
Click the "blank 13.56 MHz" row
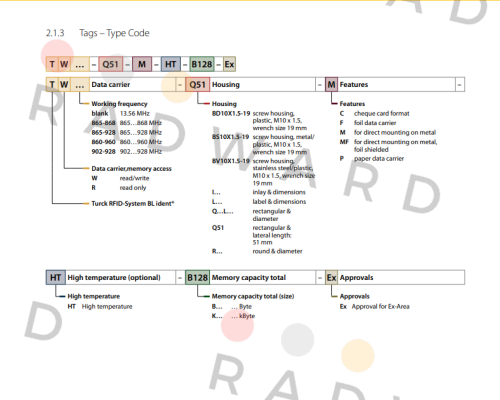(x=121, y=113)
